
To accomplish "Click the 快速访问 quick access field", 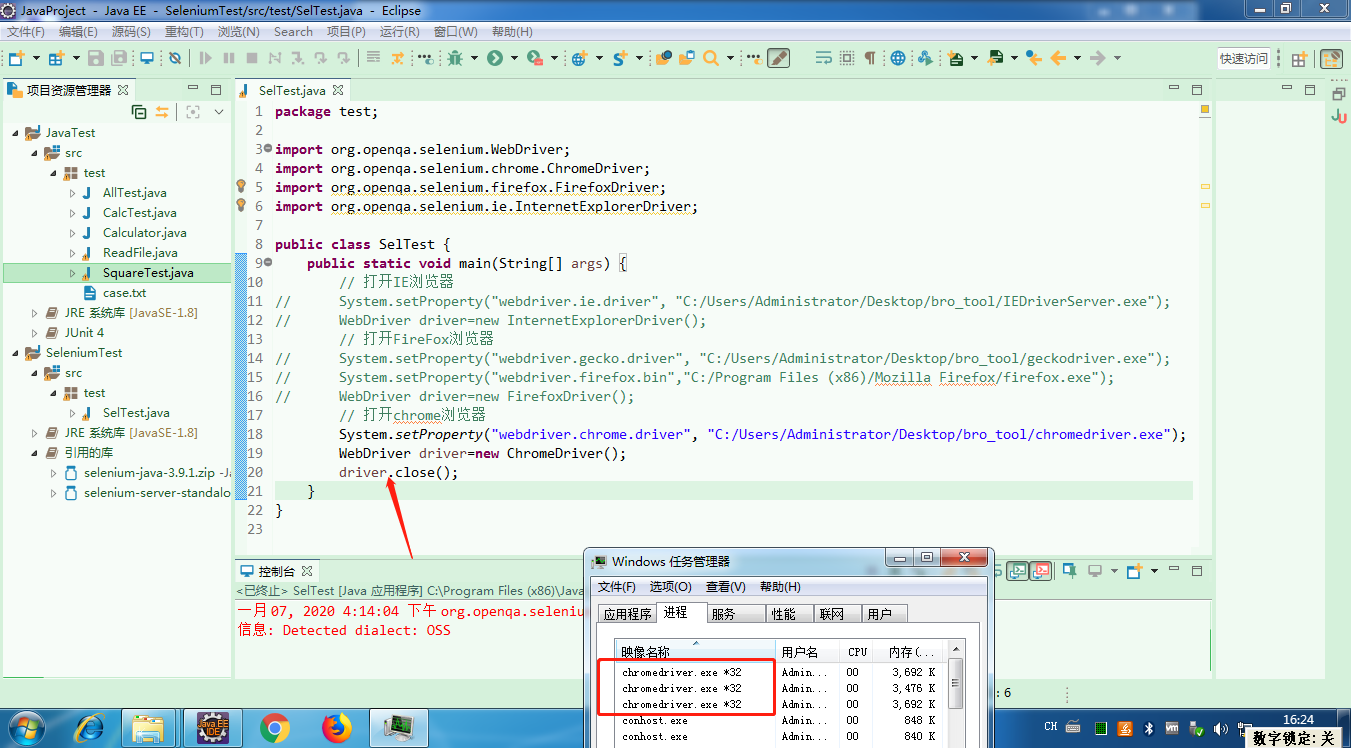I will click(1243, 59).
